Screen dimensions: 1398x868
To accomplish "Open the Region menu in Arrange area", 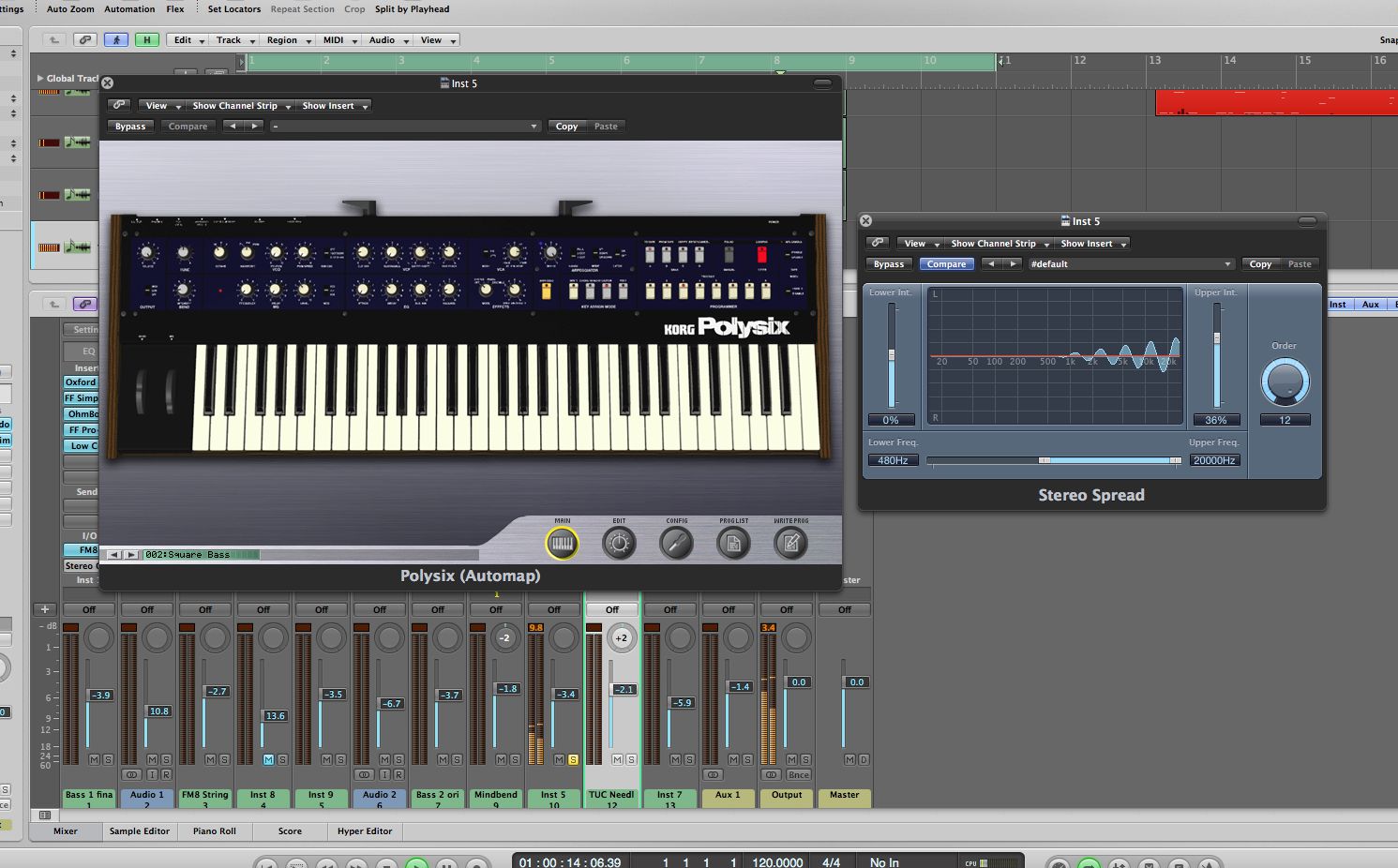I will coord(287,40).
